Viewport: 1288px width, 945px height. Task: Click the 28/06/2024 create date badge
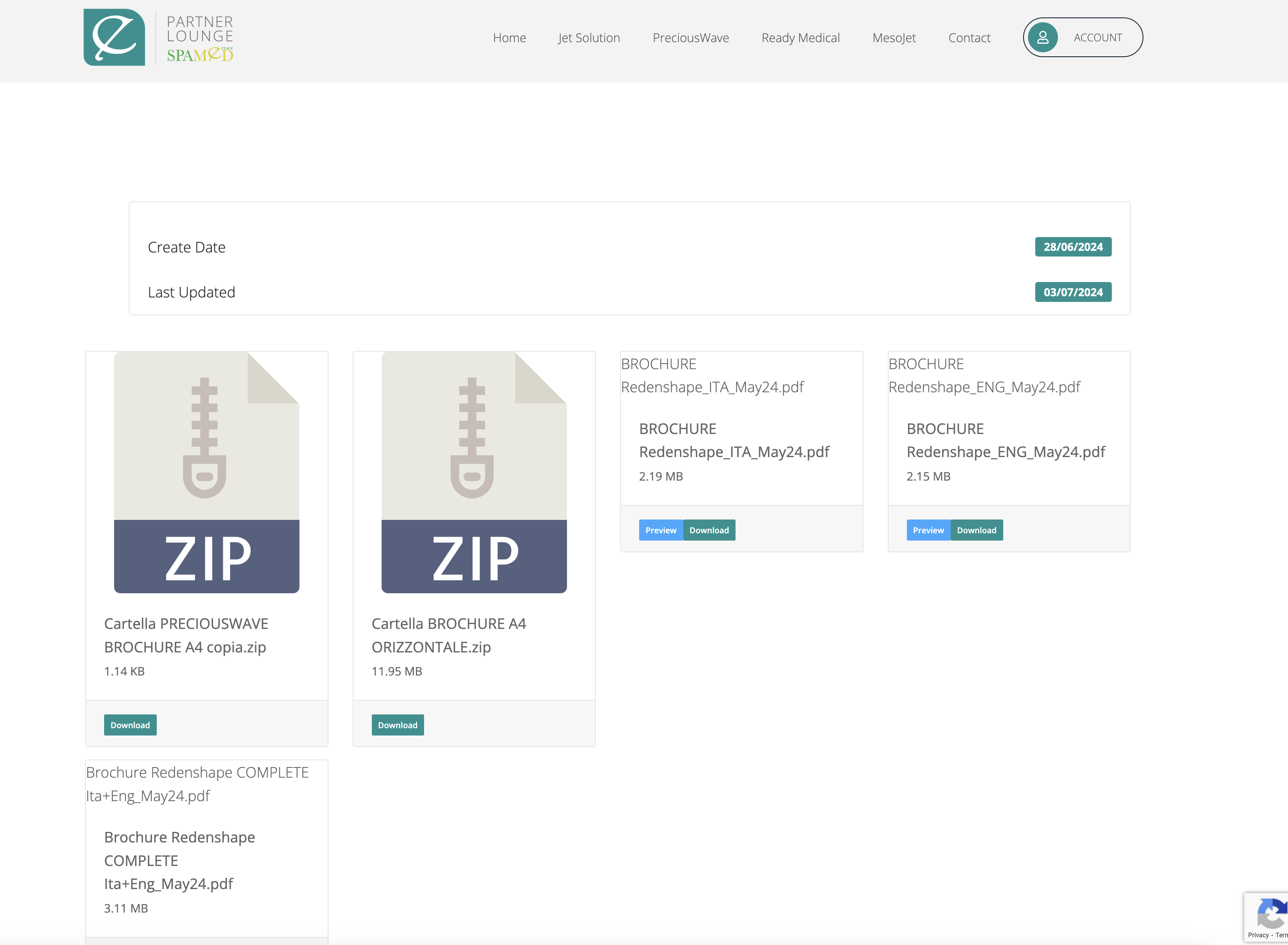pyautogui.click(x=1073, y=247)
